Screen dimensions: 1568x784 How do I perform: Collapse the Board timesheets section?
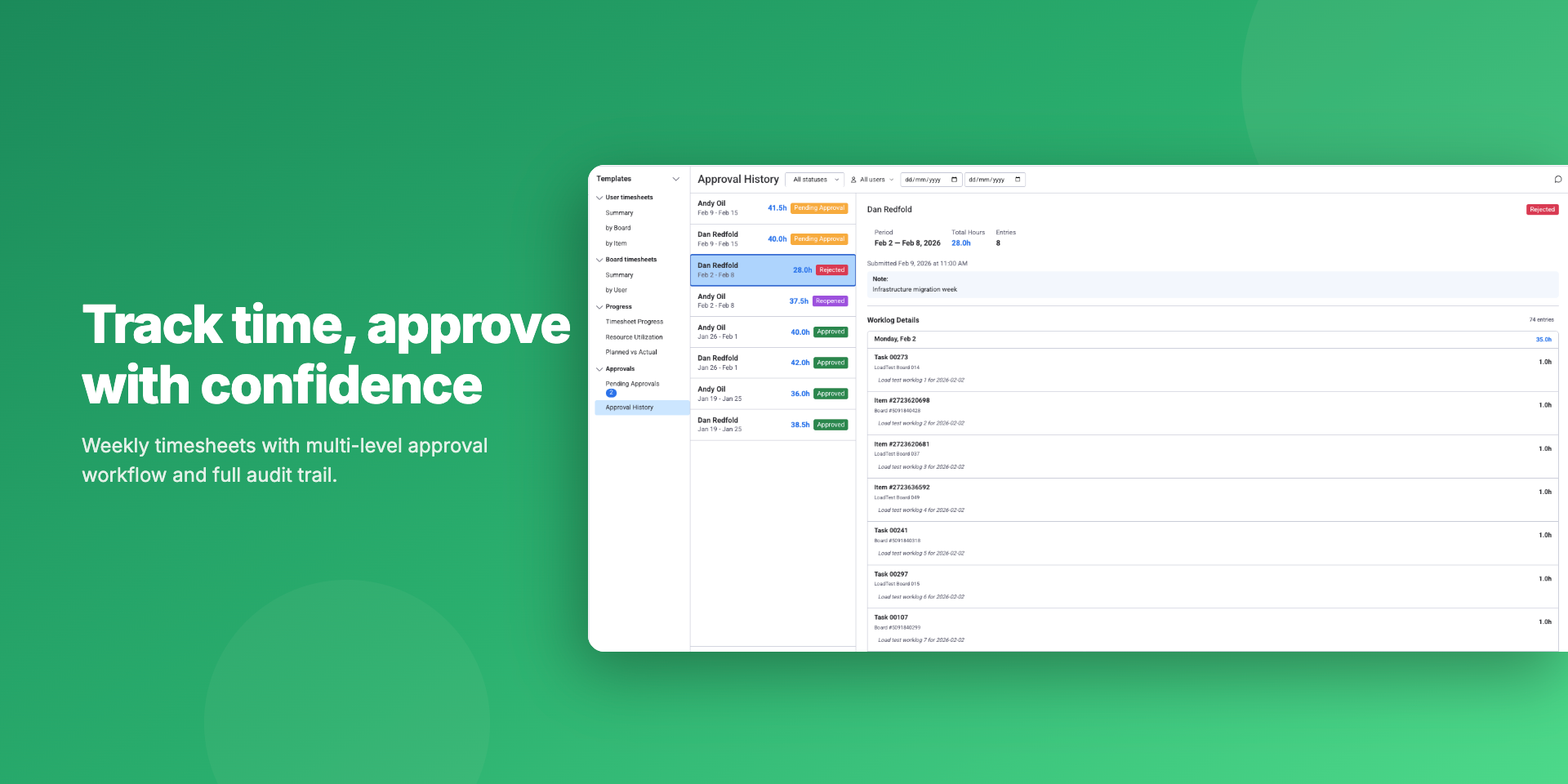pyautogui.click(x=599, y=260)
